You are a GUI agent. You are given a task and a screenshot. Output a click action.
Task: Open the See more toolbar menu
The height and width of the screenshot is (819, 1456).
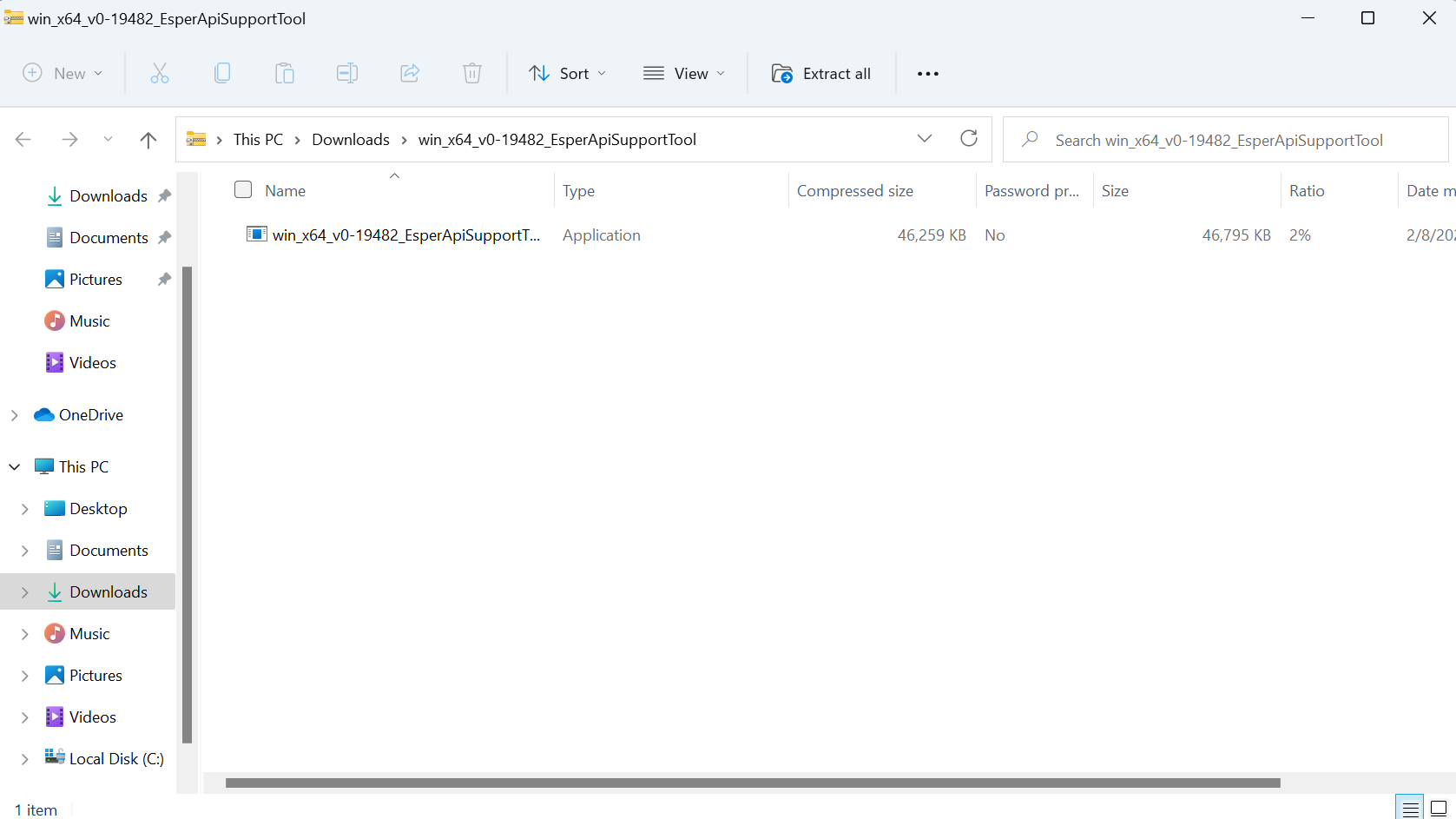927,73
